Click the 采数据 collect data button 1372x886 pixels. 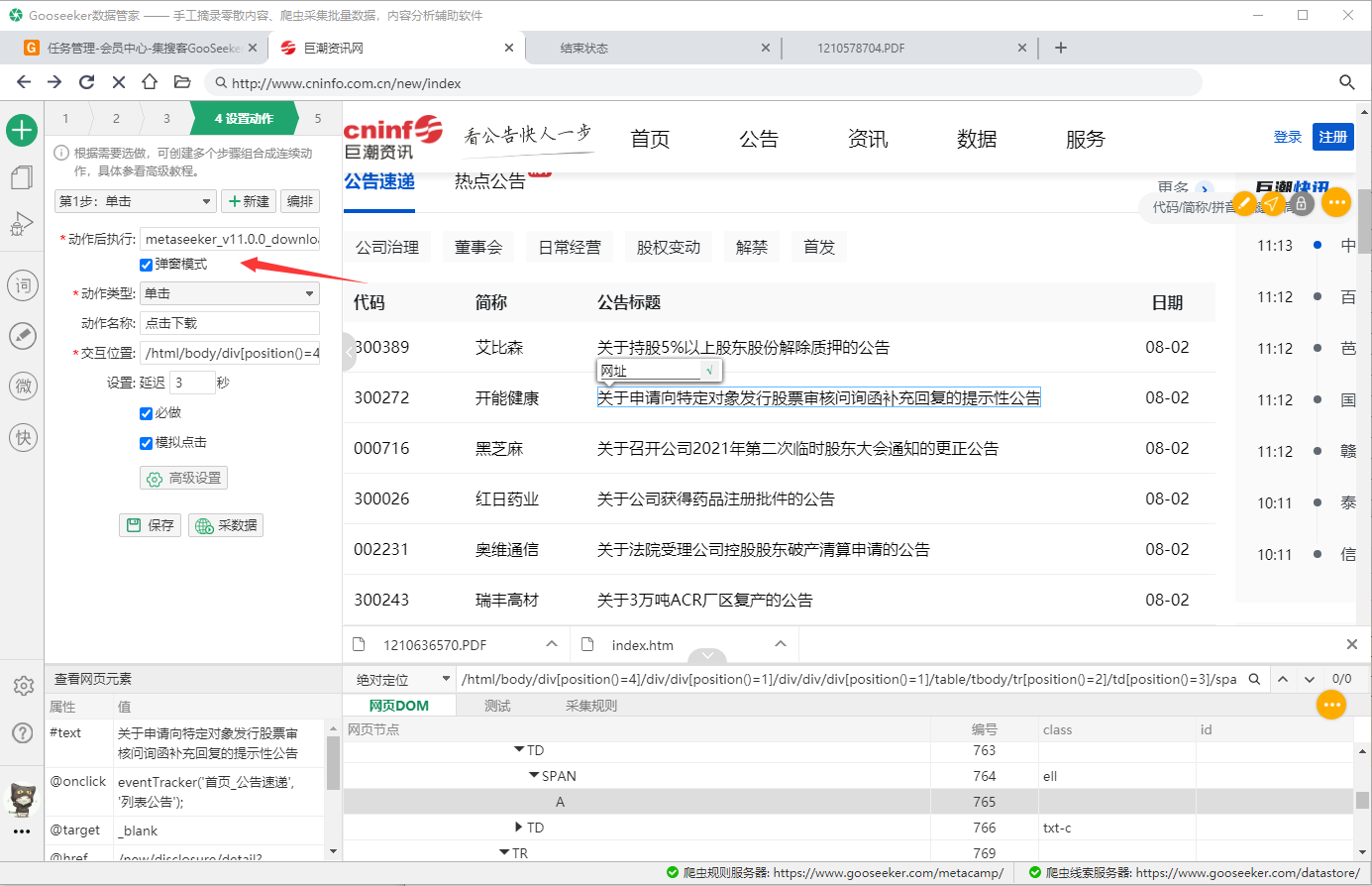[x=227, y=525]
